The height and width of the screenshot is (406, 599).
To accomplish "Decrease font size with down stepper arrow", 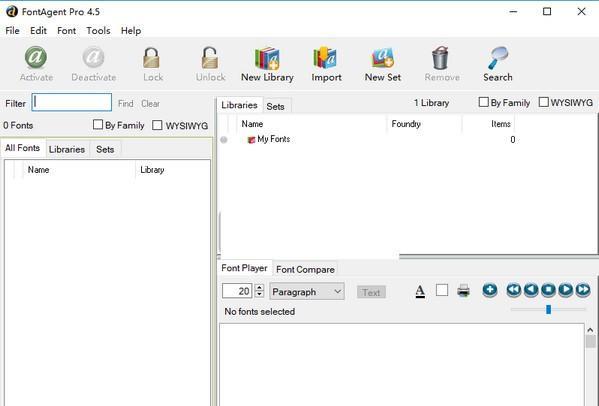I will point(259,294).
